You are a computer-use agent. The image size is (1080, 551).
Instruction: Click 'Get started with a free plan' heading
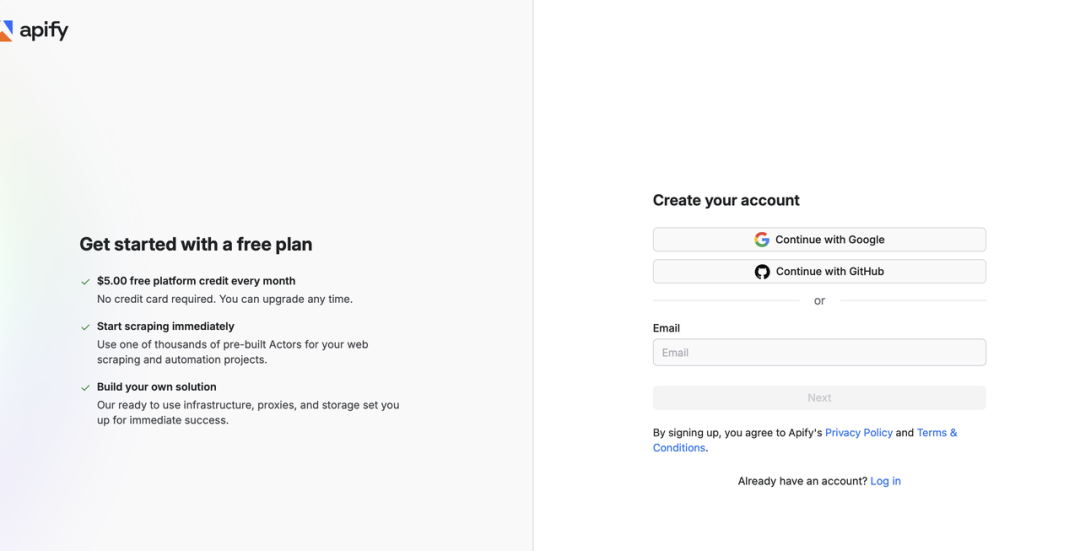pos(196,244)
